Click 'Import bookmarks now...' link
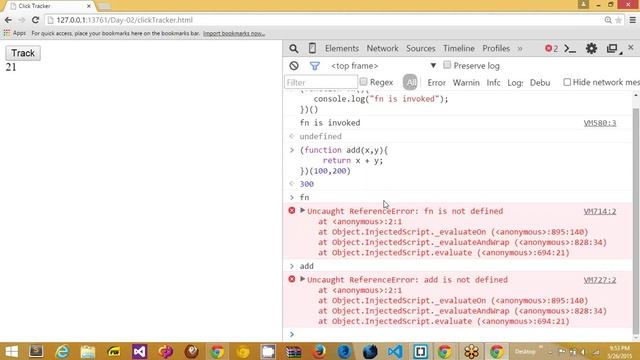Screen dimensions: 640x360 (234, 33)
